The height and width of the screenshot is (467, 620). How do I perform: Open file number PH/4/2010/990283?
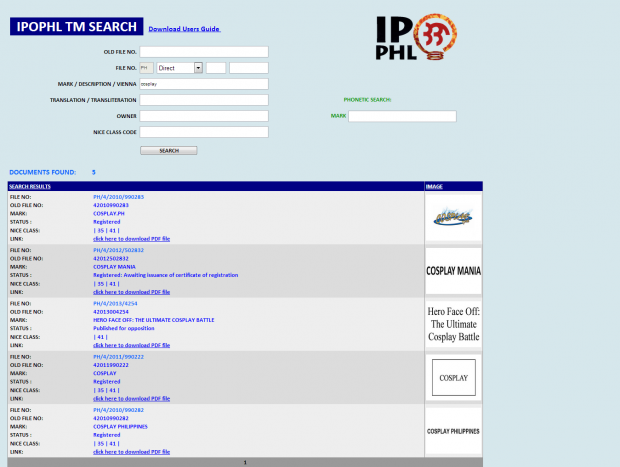118,197
